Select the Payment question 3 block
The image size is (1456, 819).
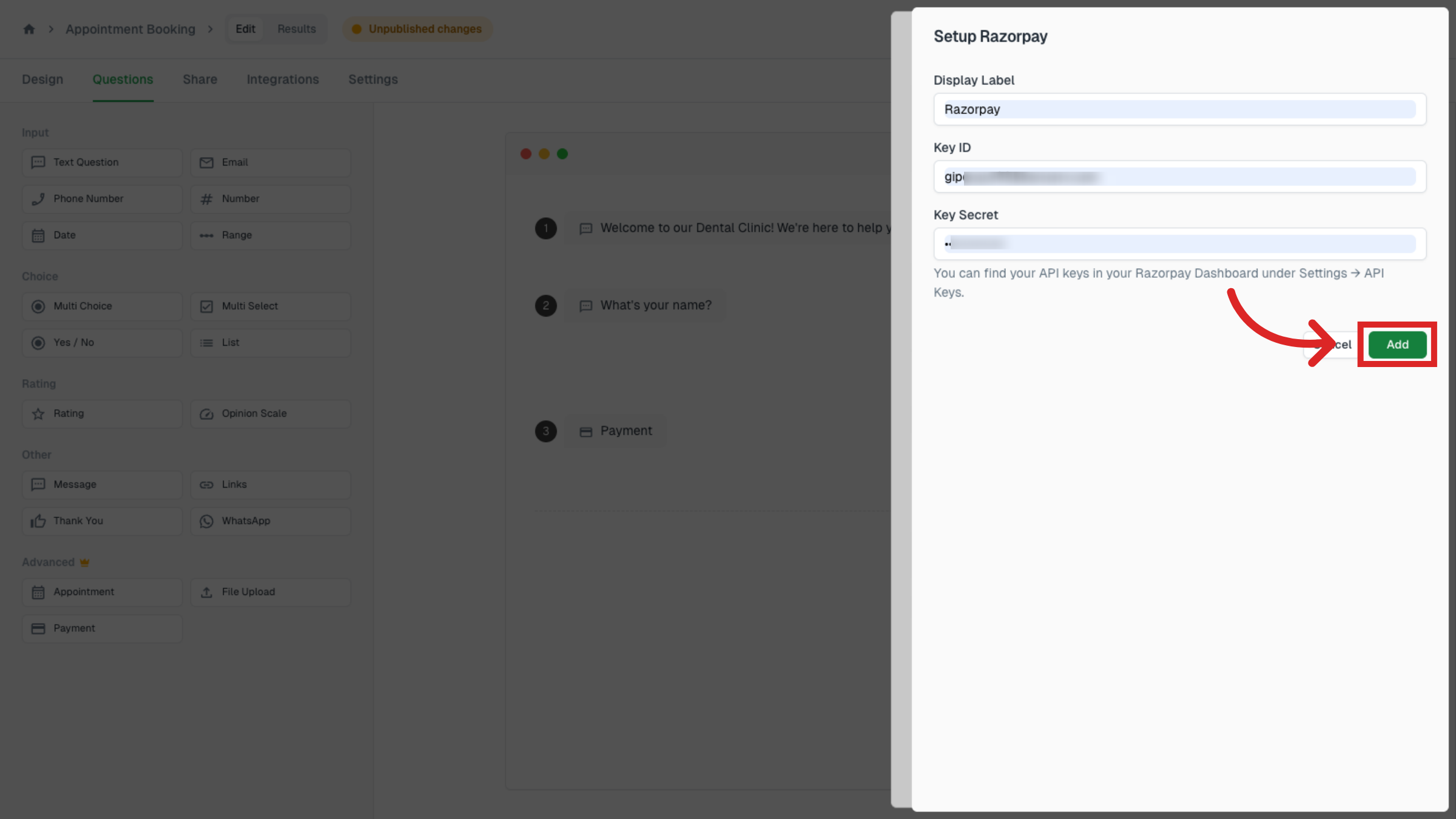tap(616, 431)
